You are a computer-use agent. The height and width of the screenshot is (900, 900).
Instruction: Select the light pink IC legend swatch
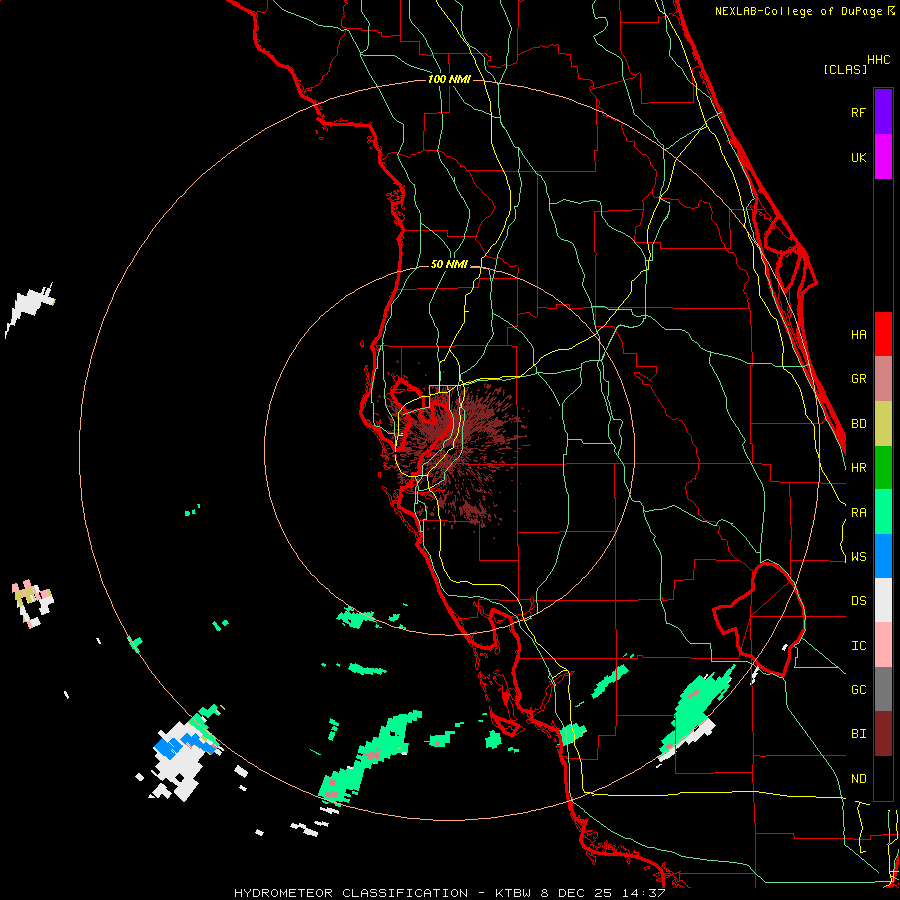coord(883,645)
